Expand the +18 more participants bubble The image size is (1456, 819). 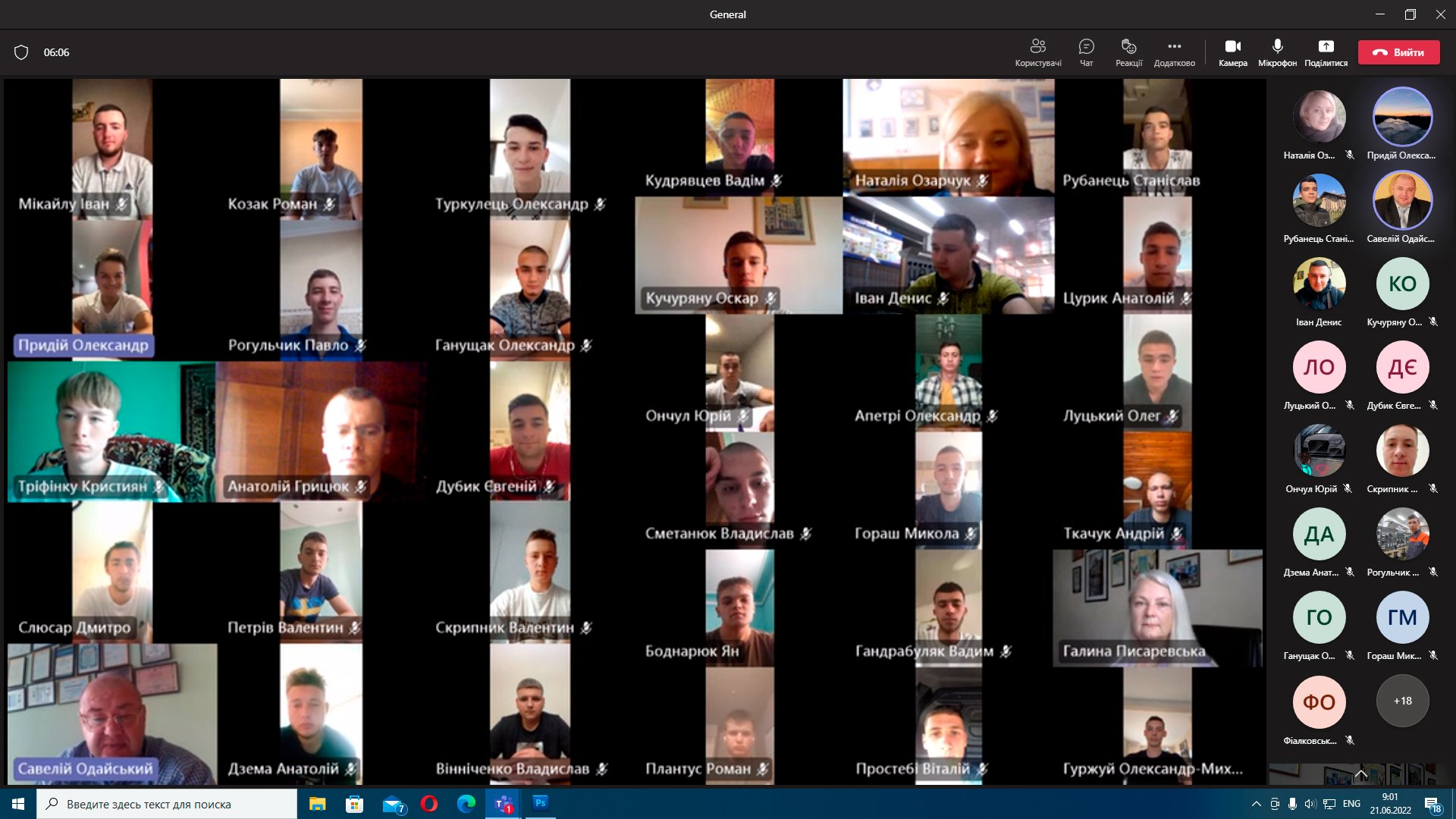(x=1402, y=701)
